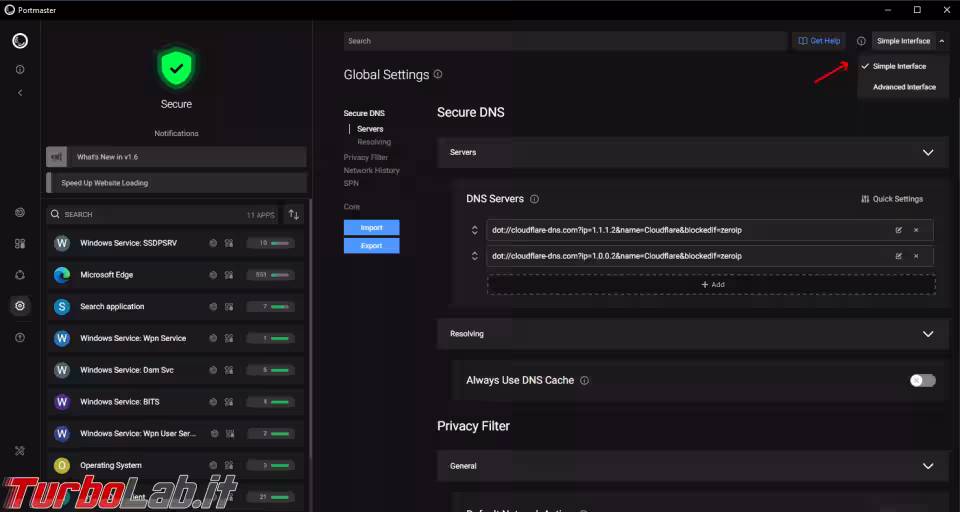Enable the Always Use DNS Cache switch
Viewport: 960px width, 512px height.
923,380
